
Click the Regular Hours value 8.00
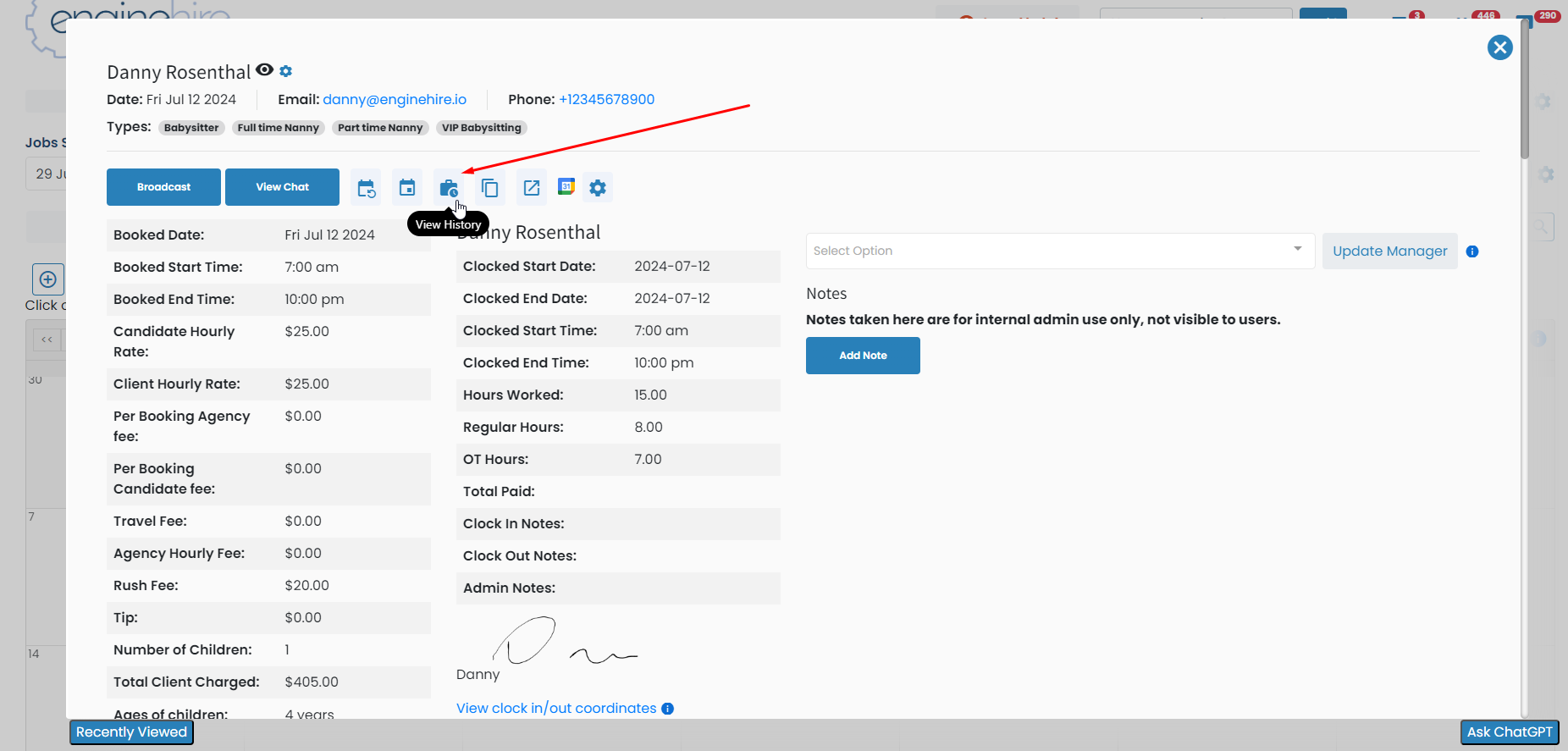(649, 428)
